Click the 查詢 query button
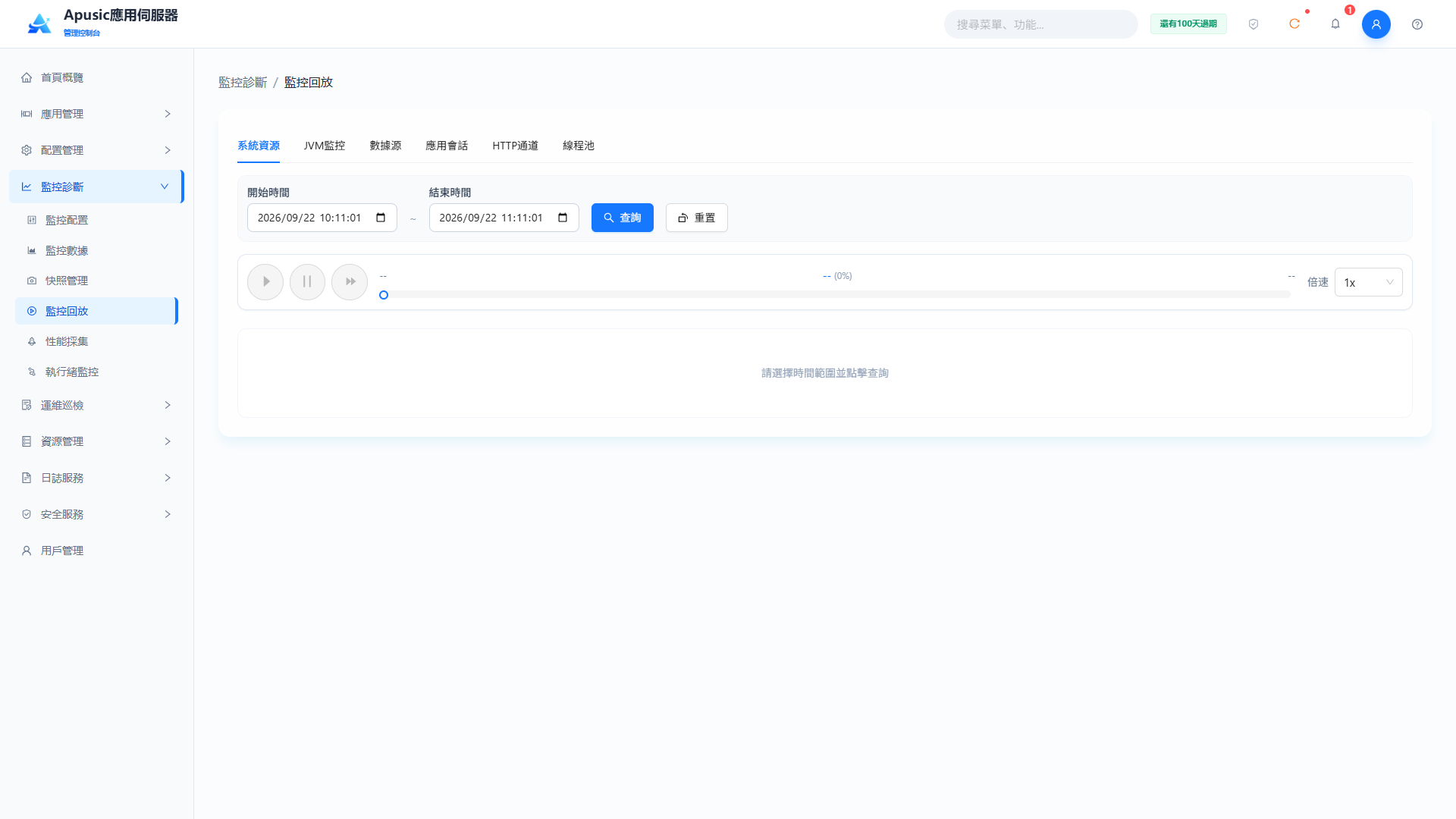Viewport: 1456px width, 819px height. point(623,218)
